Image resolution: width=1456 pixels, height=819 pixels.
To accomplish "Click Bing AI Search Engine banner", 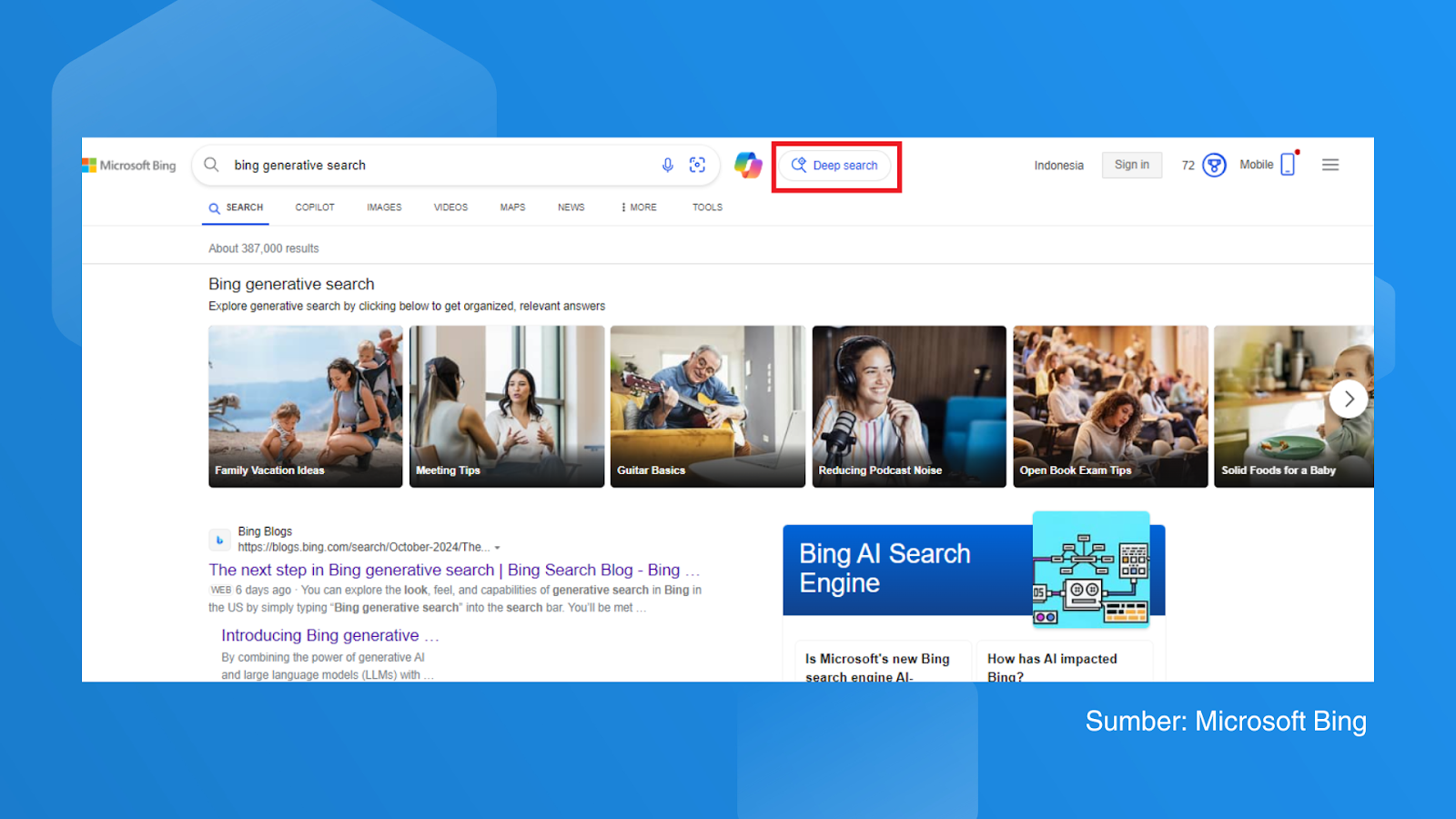I will pyautogui.click(x=974, y=570).
